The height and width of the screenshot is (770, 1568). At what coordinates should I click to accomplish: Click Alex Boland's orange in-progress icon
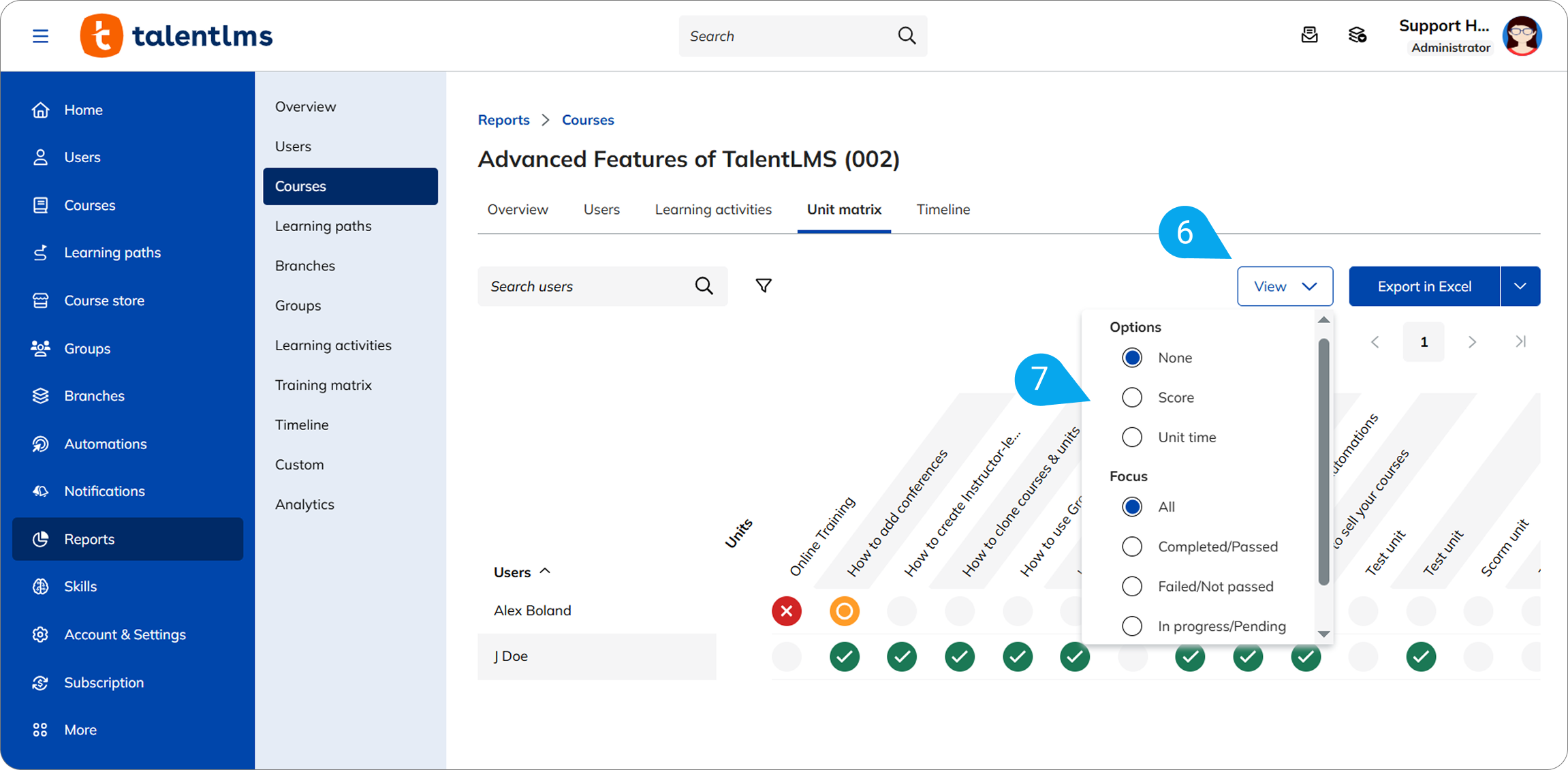click(844, 611)
